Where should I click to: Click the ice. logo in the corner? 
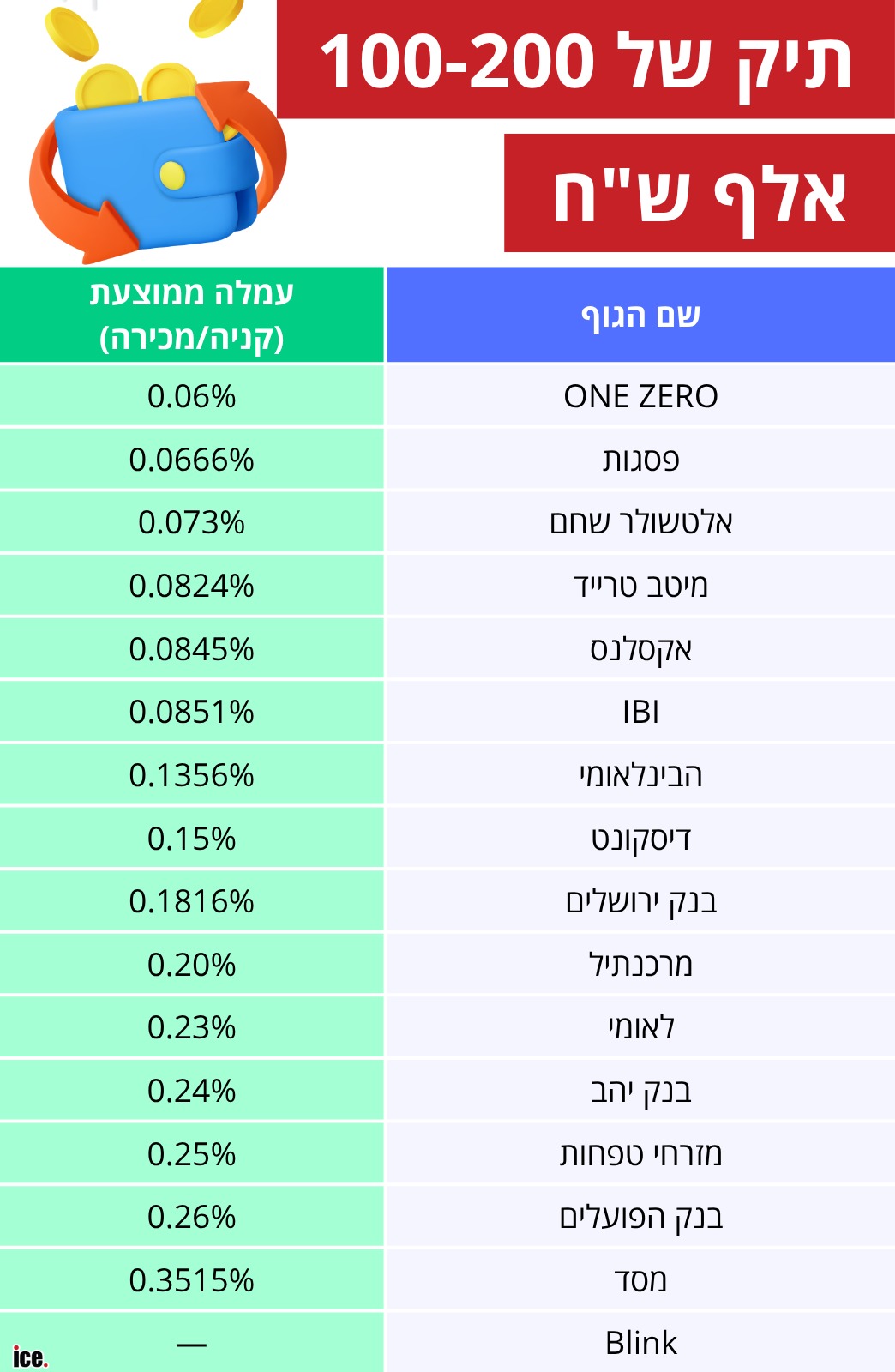tap(30, 1357)
